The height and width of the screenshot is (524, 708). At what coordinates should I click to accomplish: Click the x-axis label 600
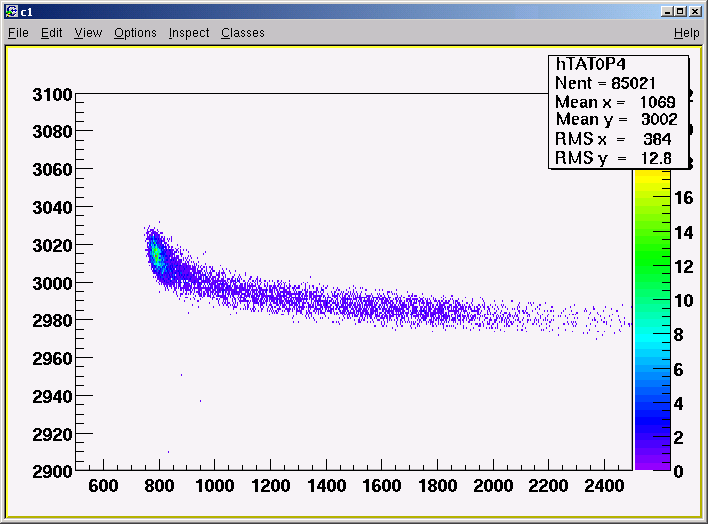point(103,486)
